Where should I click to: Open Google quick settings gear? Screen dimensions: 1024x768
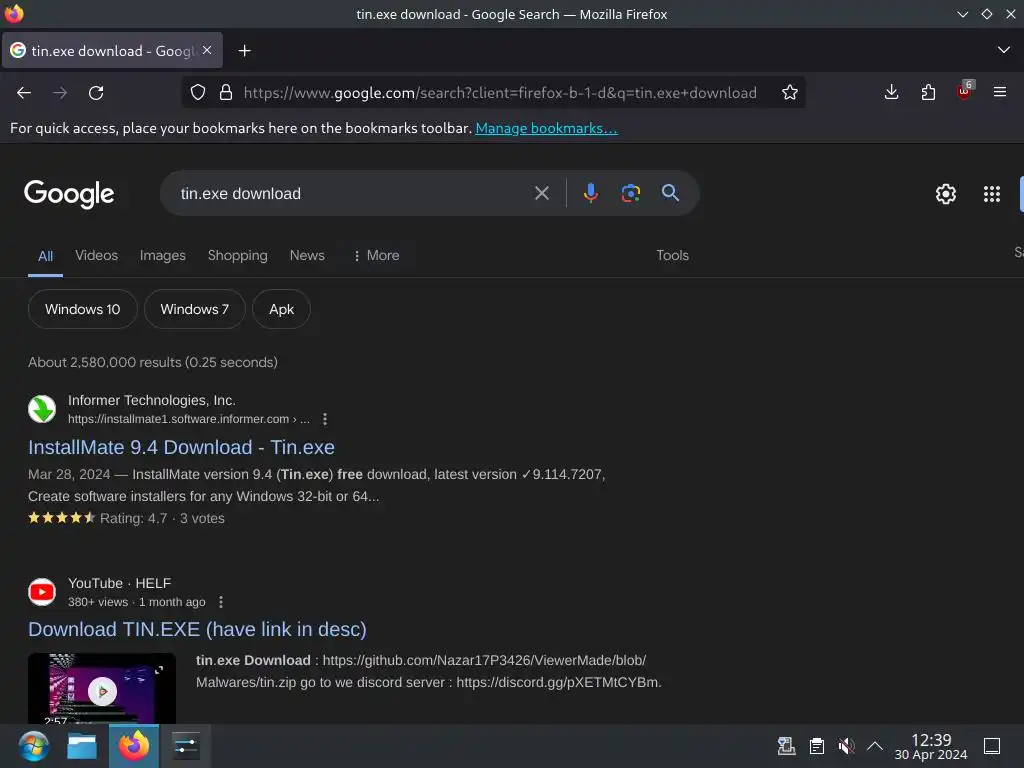(946, 194)
